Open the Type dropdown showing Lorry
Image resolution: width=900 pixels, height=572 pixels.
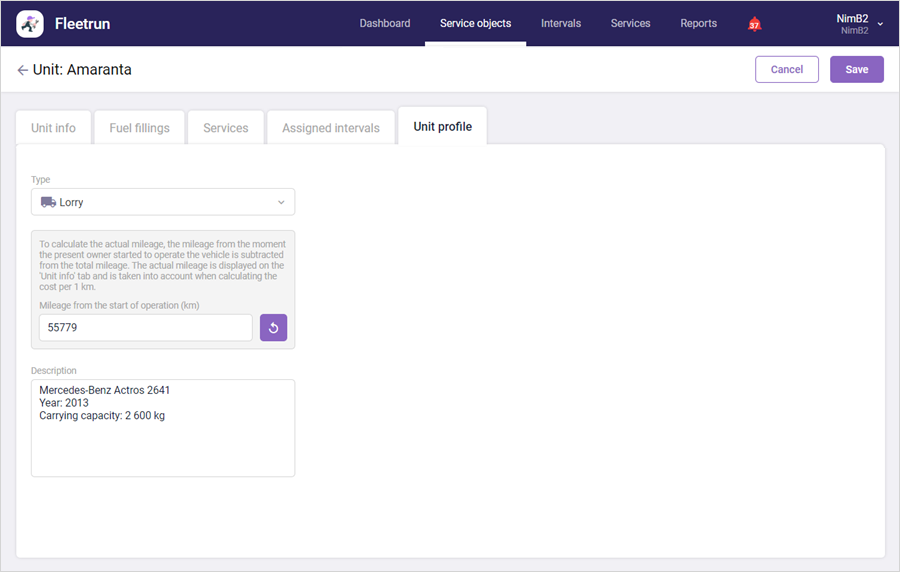pyautogui.click(x=163, y=202)
